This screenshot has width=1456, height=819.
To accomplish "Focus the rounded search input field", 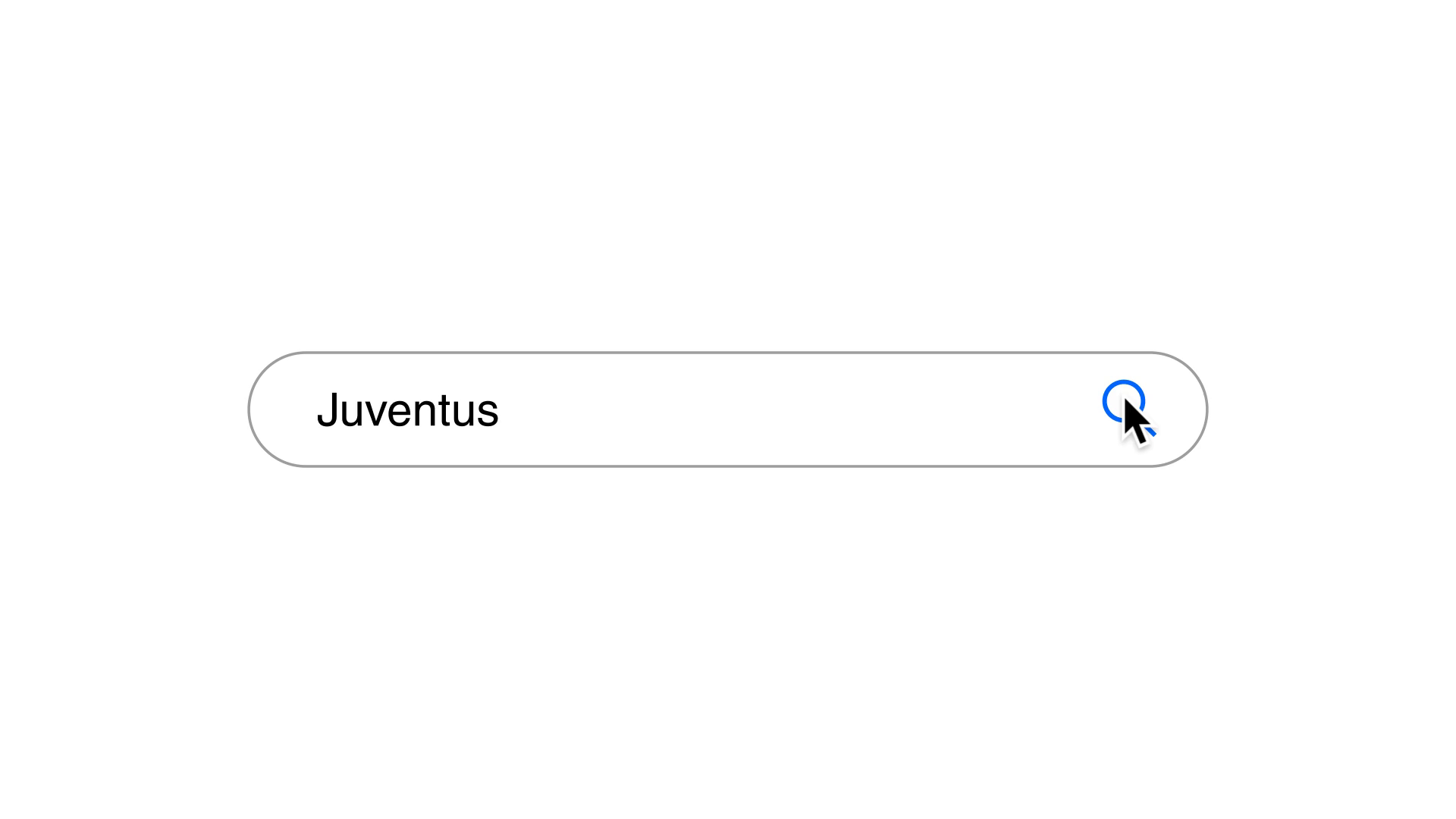I will (728, 409).
